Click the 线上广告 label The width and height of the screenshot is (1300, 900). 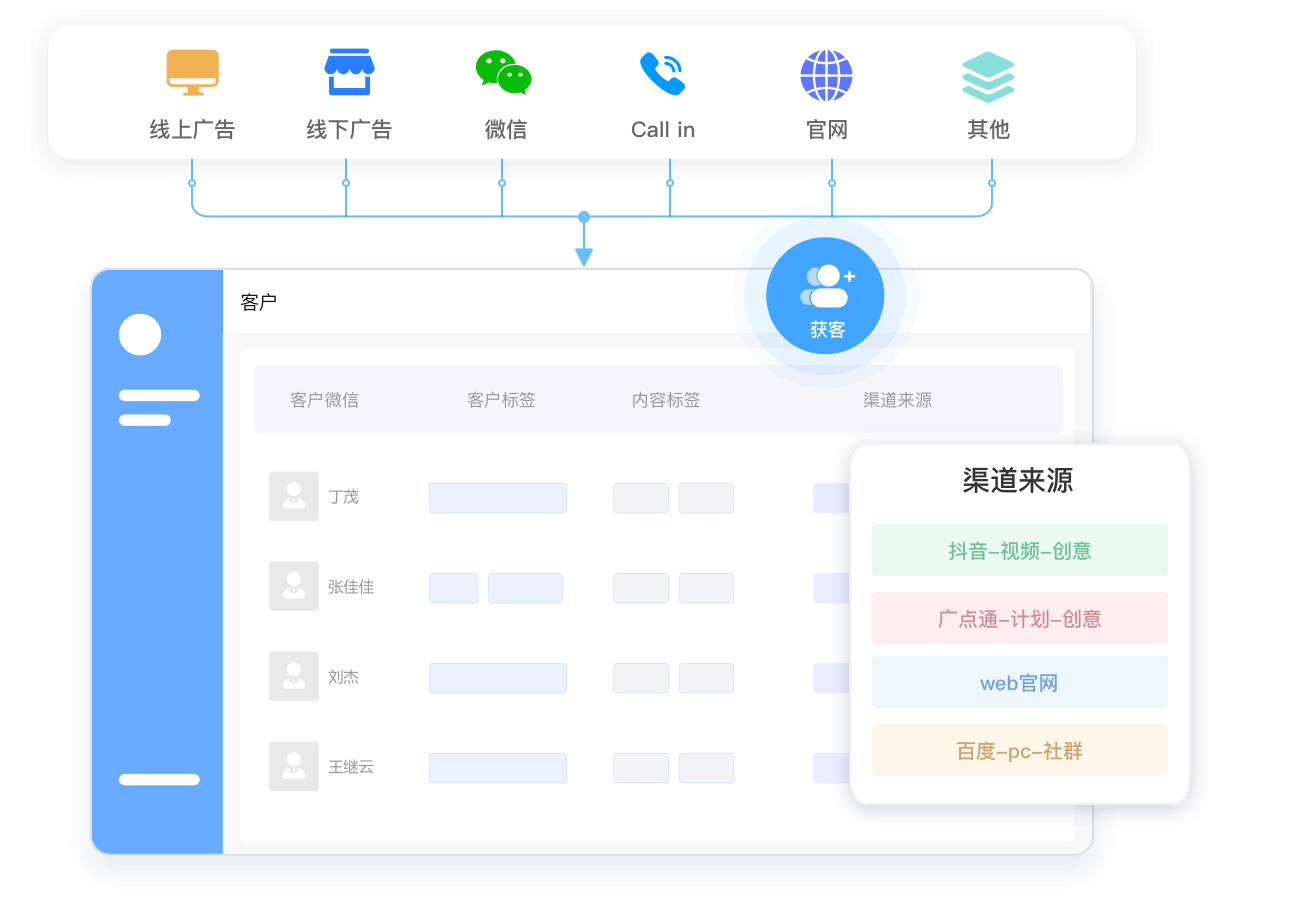coord(192,129)
